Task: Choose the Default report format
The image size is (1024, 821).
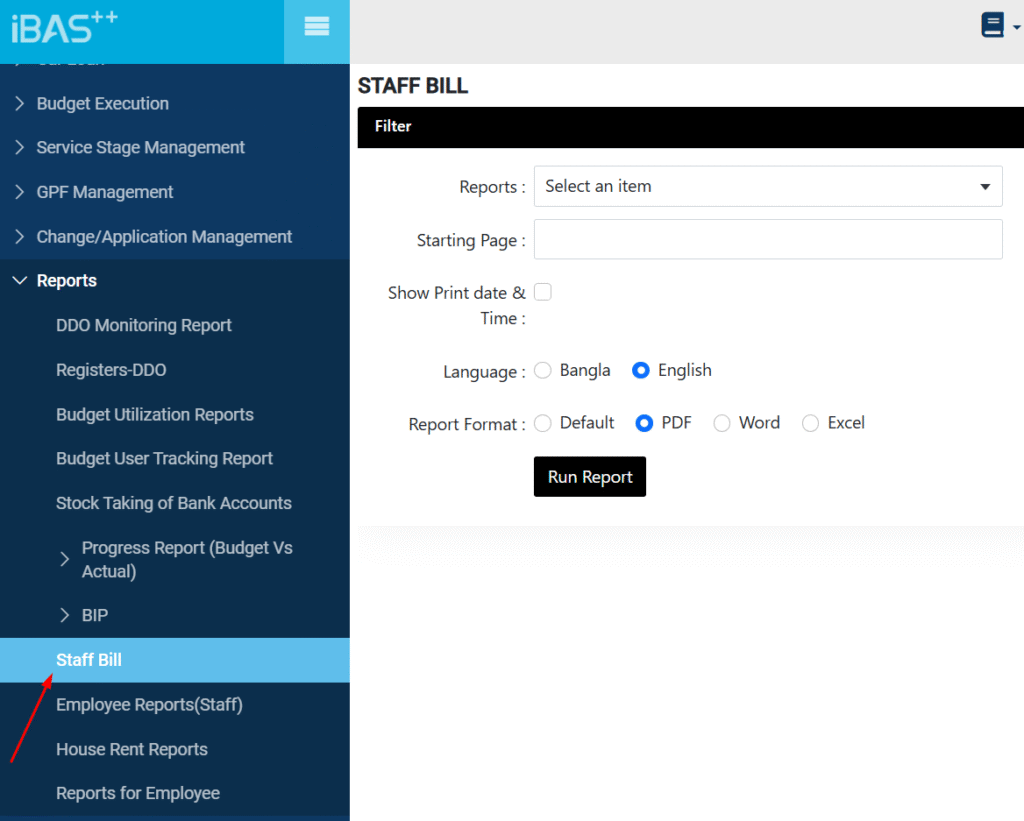Action: coord(543,423)
